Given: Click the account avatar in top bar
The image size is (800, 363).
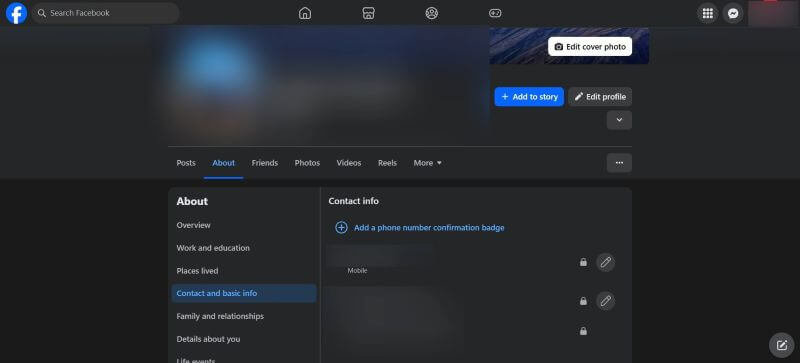Looking at the screenshot, I should tap(771, 13).
